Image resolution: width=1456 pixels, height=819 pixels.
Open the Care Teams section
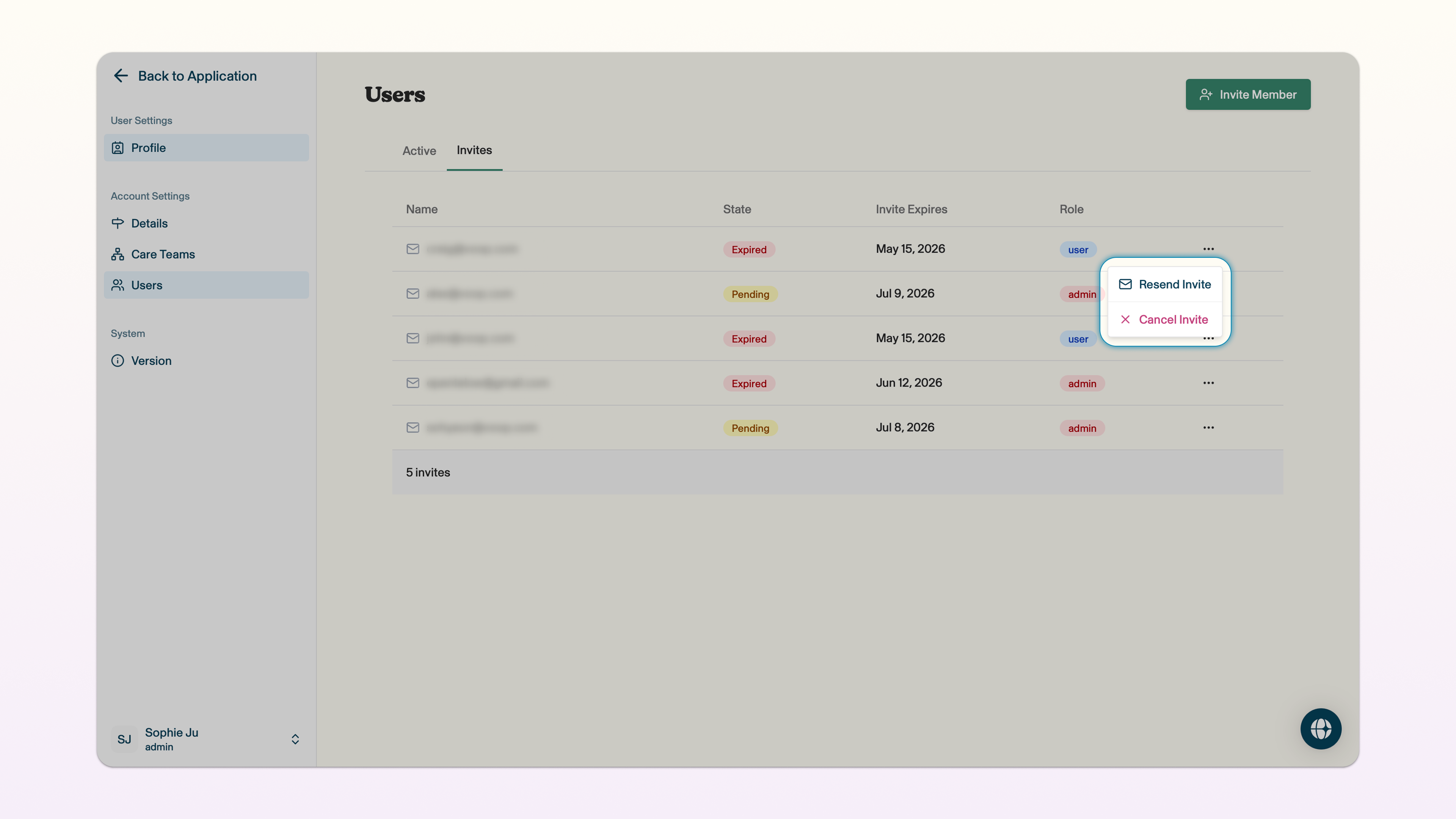[206, 254]
